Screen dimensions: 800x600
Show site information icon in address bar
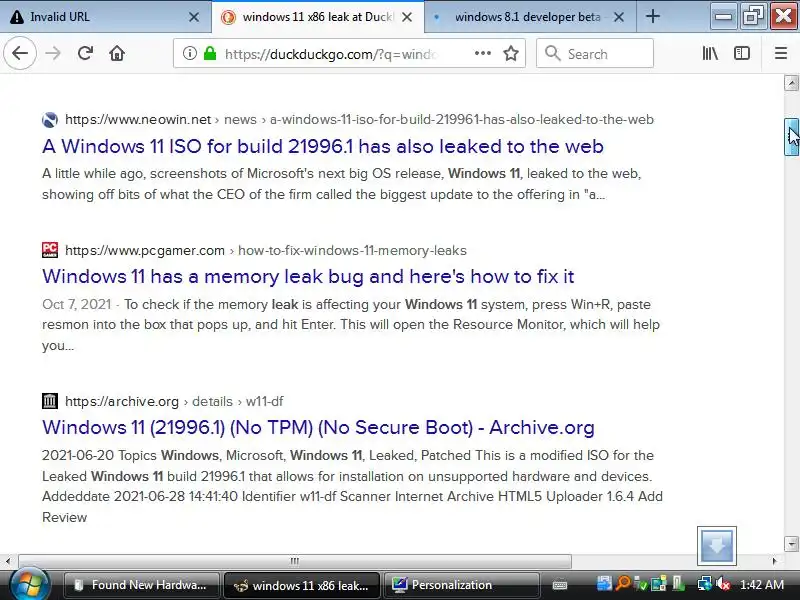190,53
